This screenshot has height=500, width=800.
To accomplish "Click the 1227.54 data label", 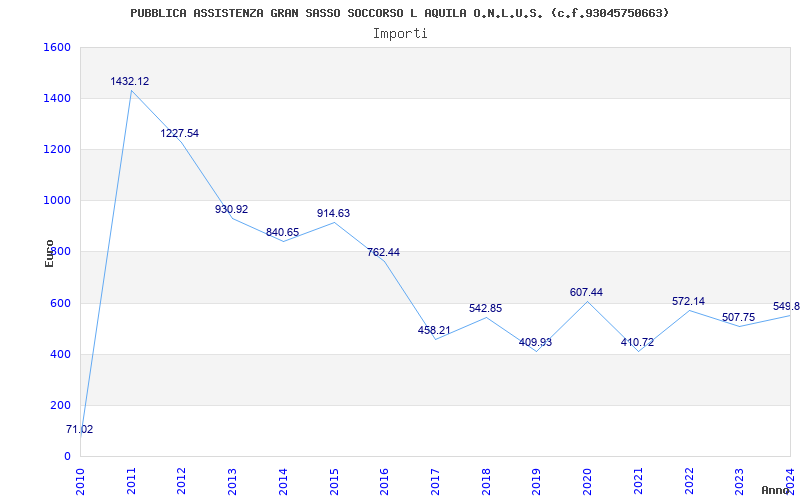I will point(180,133).
